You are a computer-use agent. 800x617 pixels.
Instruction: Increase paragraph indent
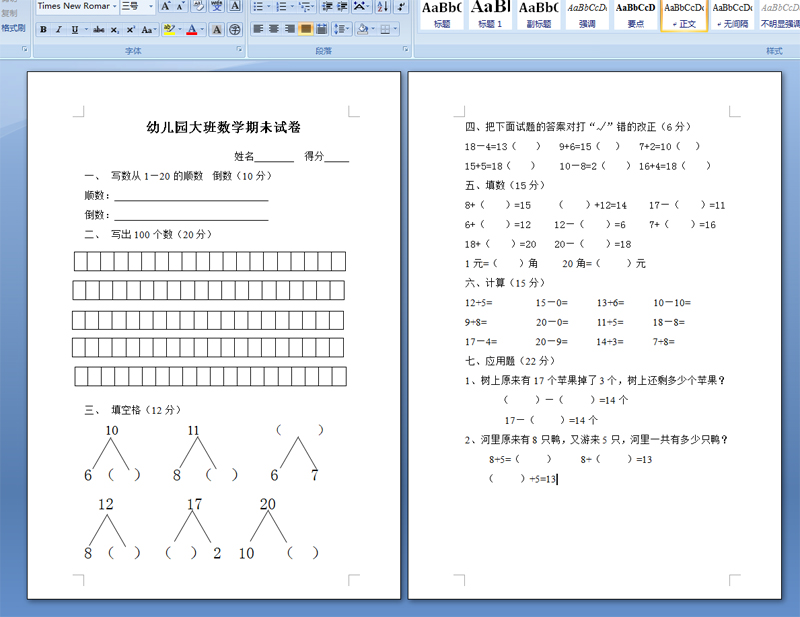pyautogui.click(x=342, y=7)
